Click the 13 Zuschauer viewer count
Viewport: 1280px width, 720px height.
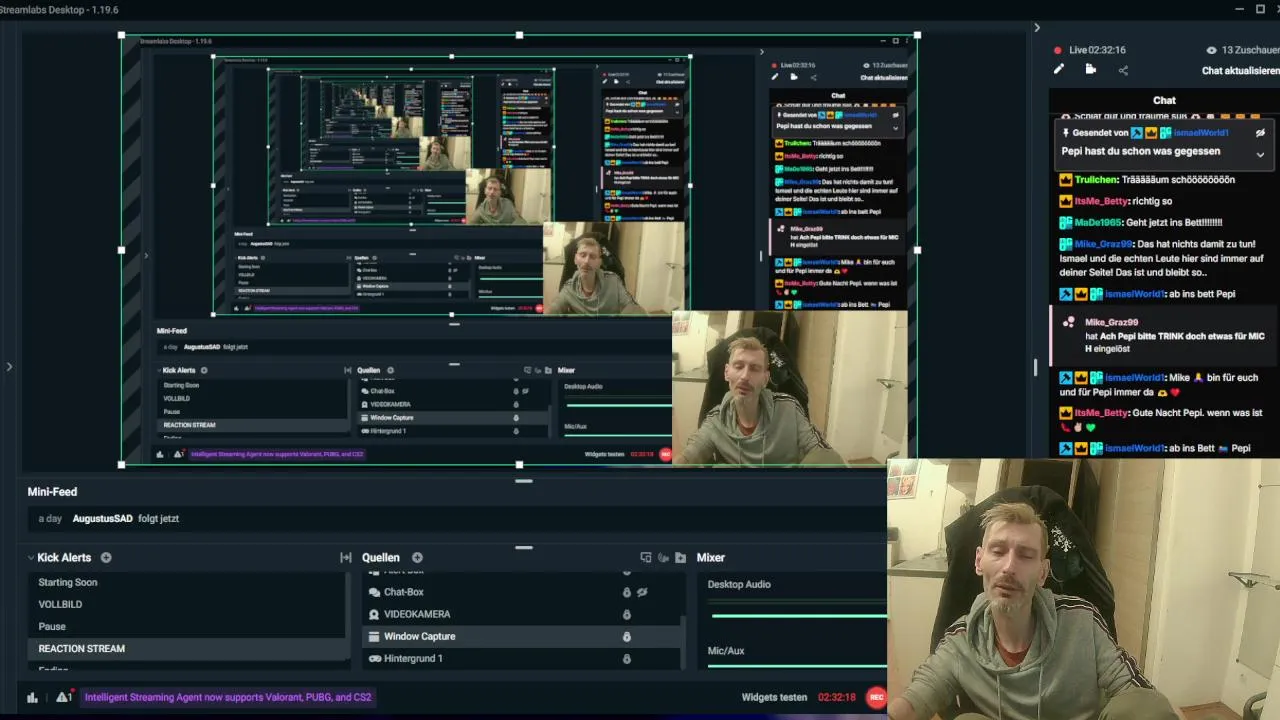pos(1250,50)
